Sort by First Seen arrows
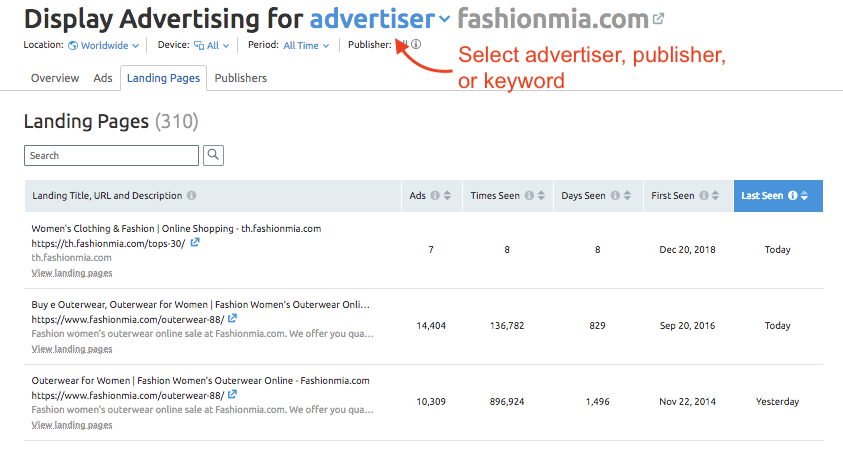Image resolution: width=843 pixels, height=452 pixels. click(x=715, y=196)
